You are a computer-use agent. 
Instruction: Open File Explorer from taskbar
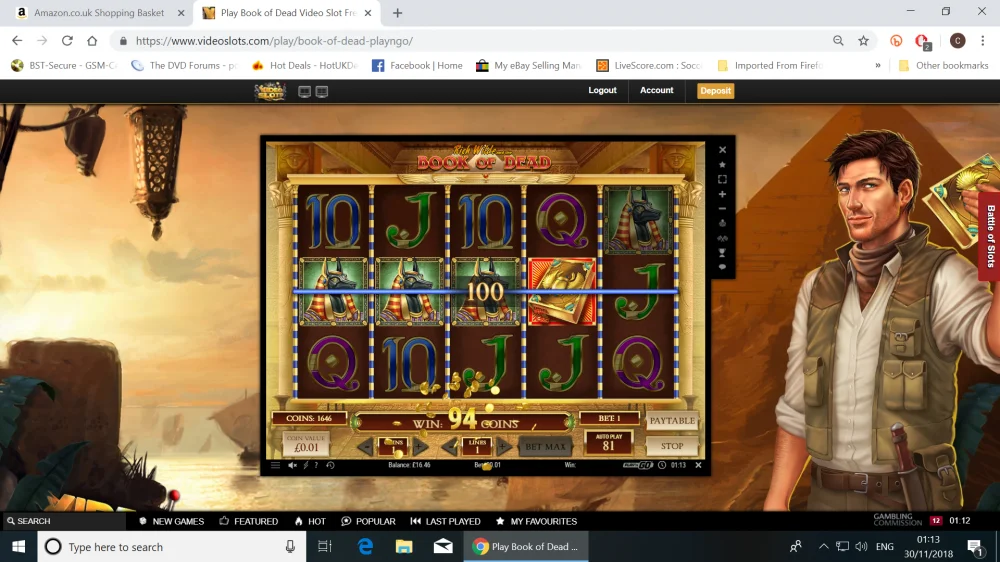pos(404,547)
